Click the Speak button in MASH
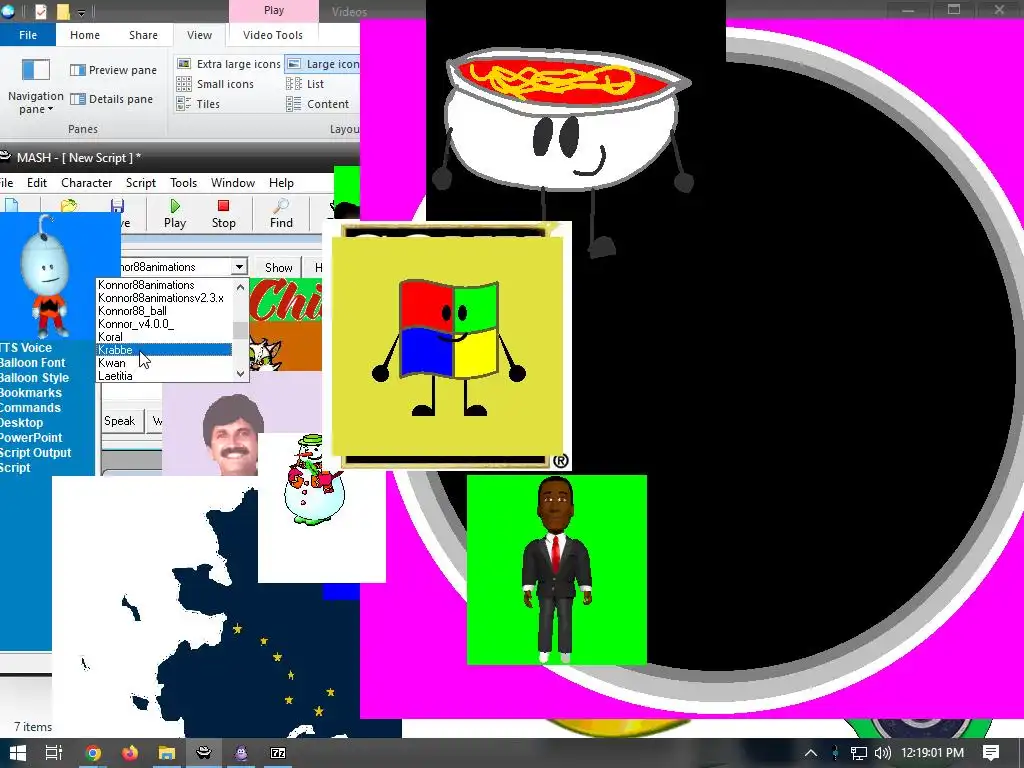 (x=120, y=421)
